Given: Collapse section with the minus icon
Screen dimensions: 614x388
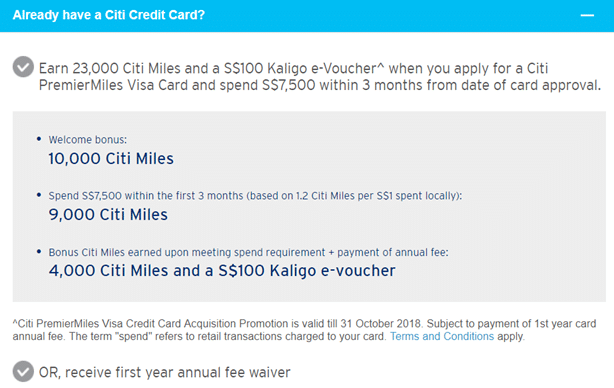Looking at the screenshot, I should 587,15.
